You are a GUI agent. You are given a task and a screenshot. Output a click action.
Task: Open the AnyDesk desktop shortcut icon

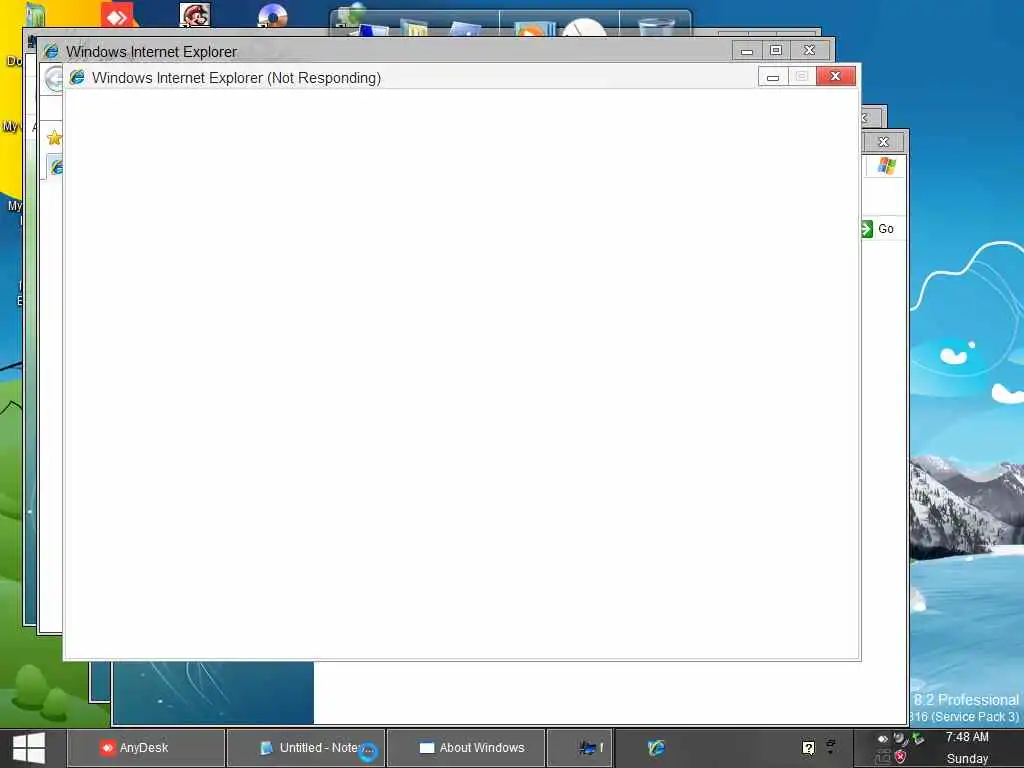117,14
